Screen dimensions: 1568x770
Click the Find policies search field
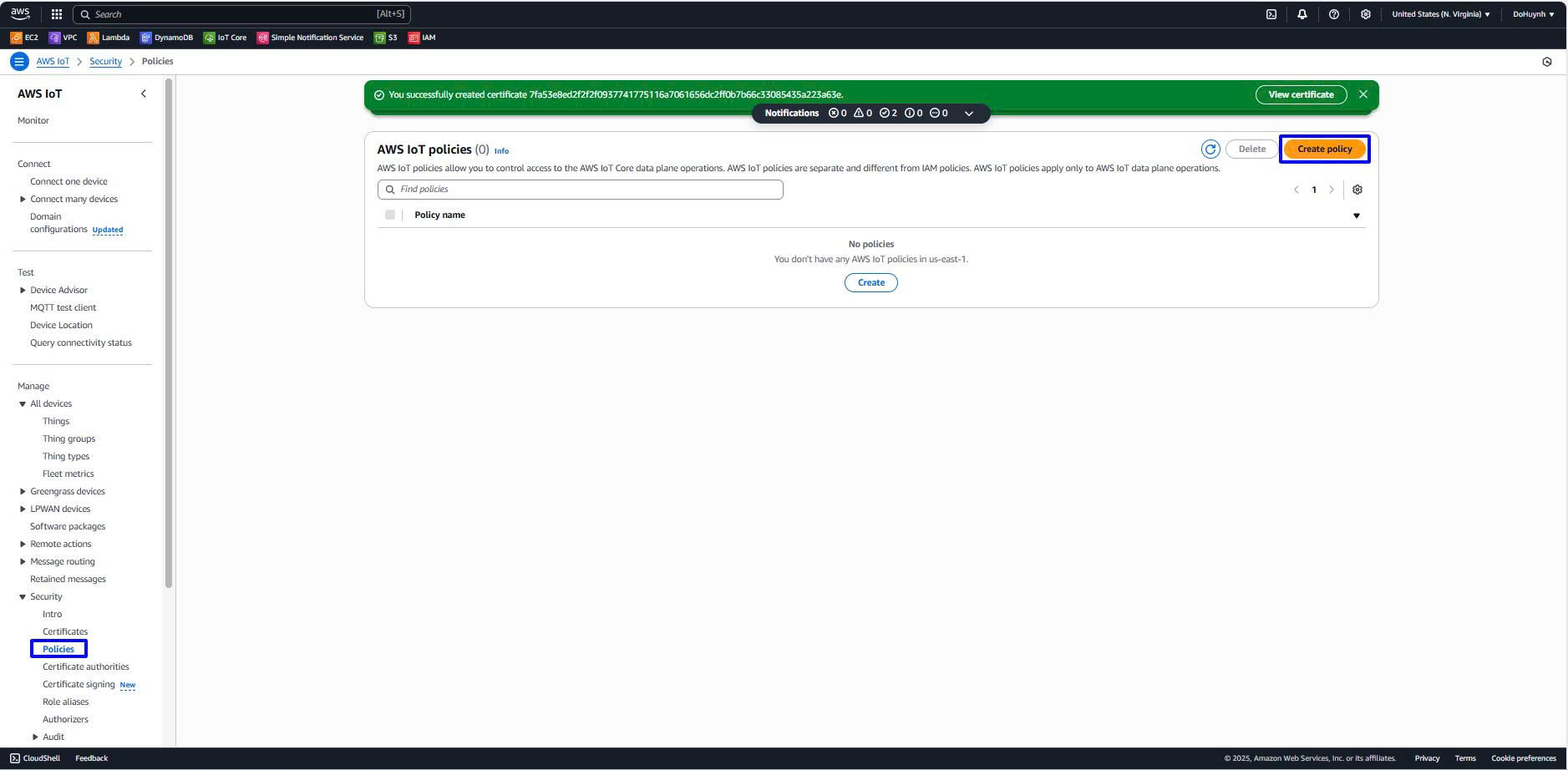tap(581, 190)
